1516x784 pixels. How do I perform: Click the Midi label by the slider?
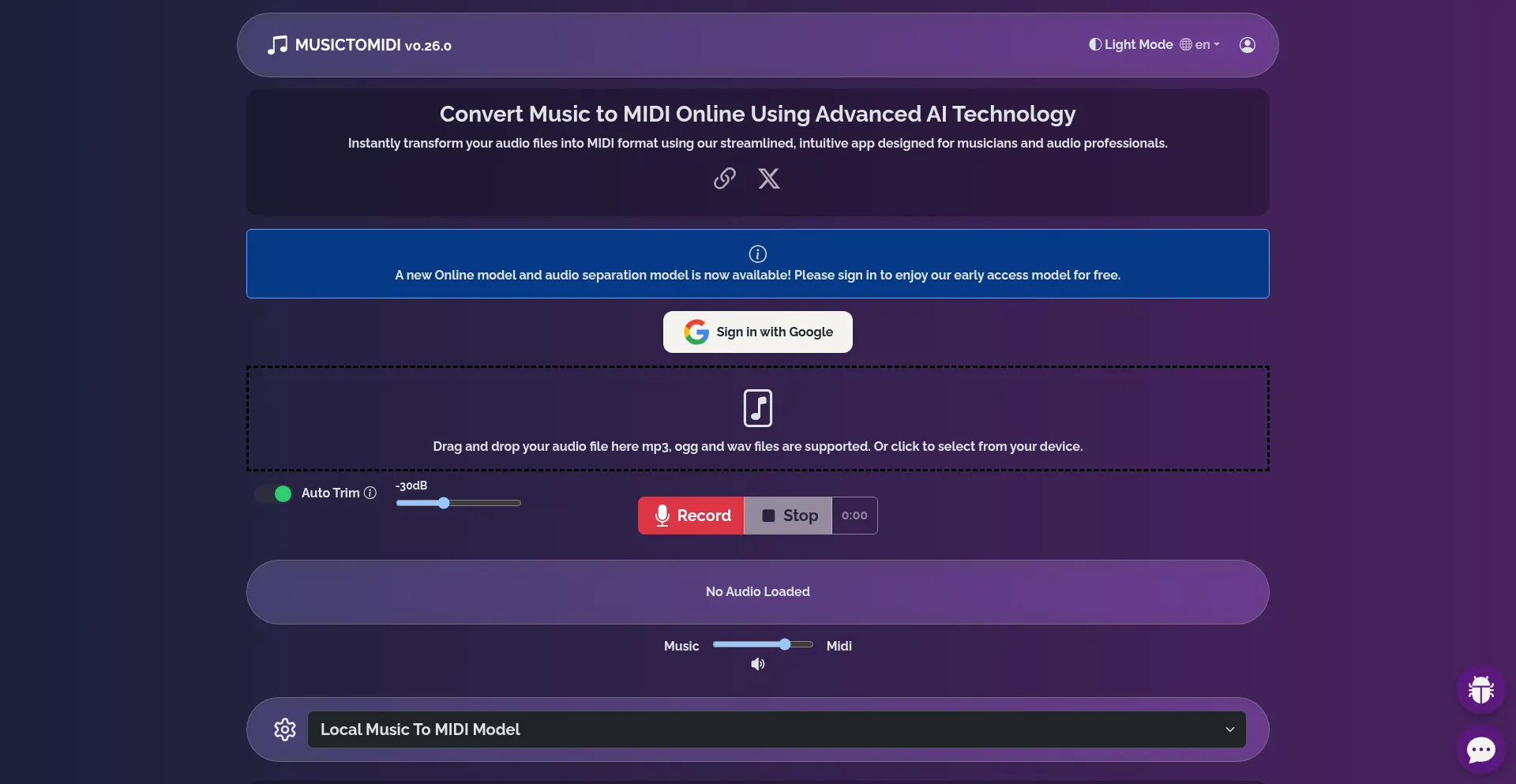839,646
